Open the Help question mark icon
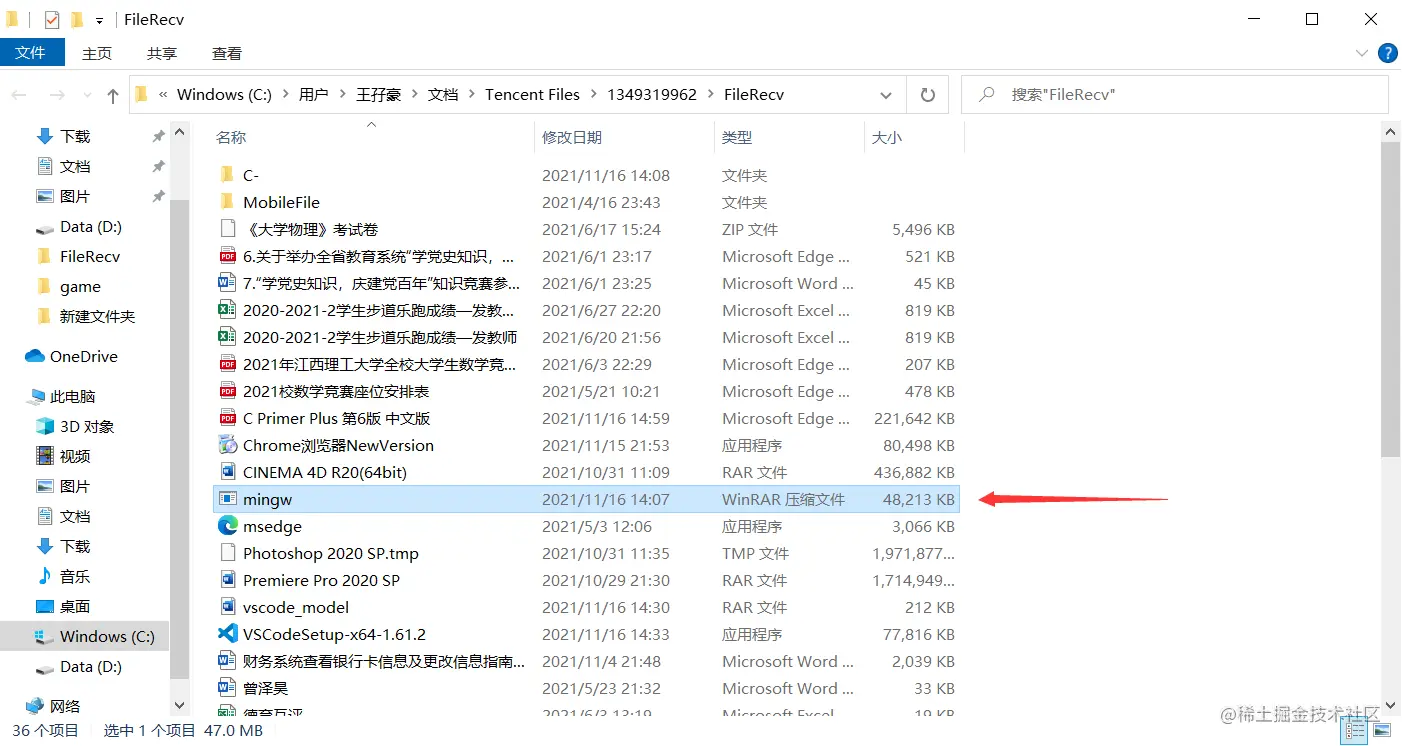This screenshot has height=746, width=1402. (x=1387, y=53)
